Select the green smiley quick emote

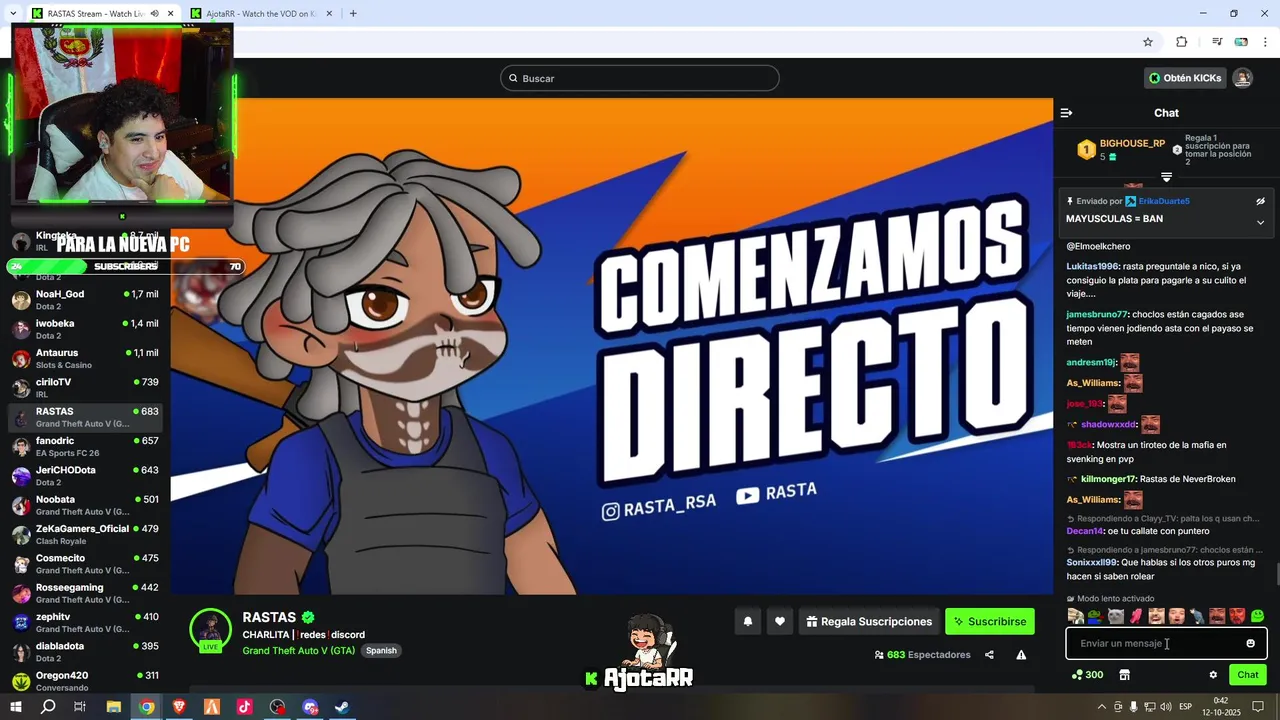pos(1257,616)
